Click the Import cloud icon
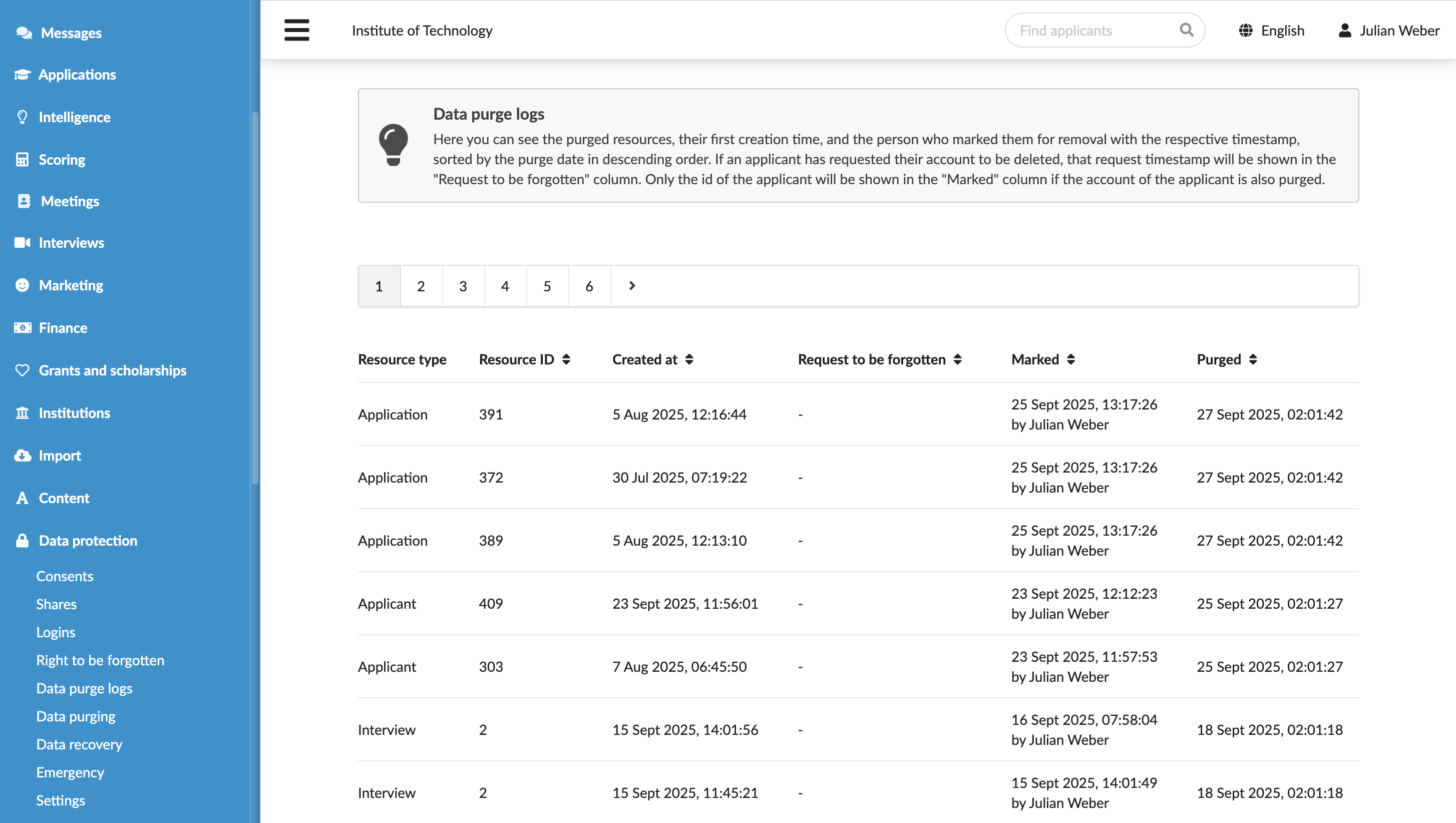 click(x=23, y=456)
